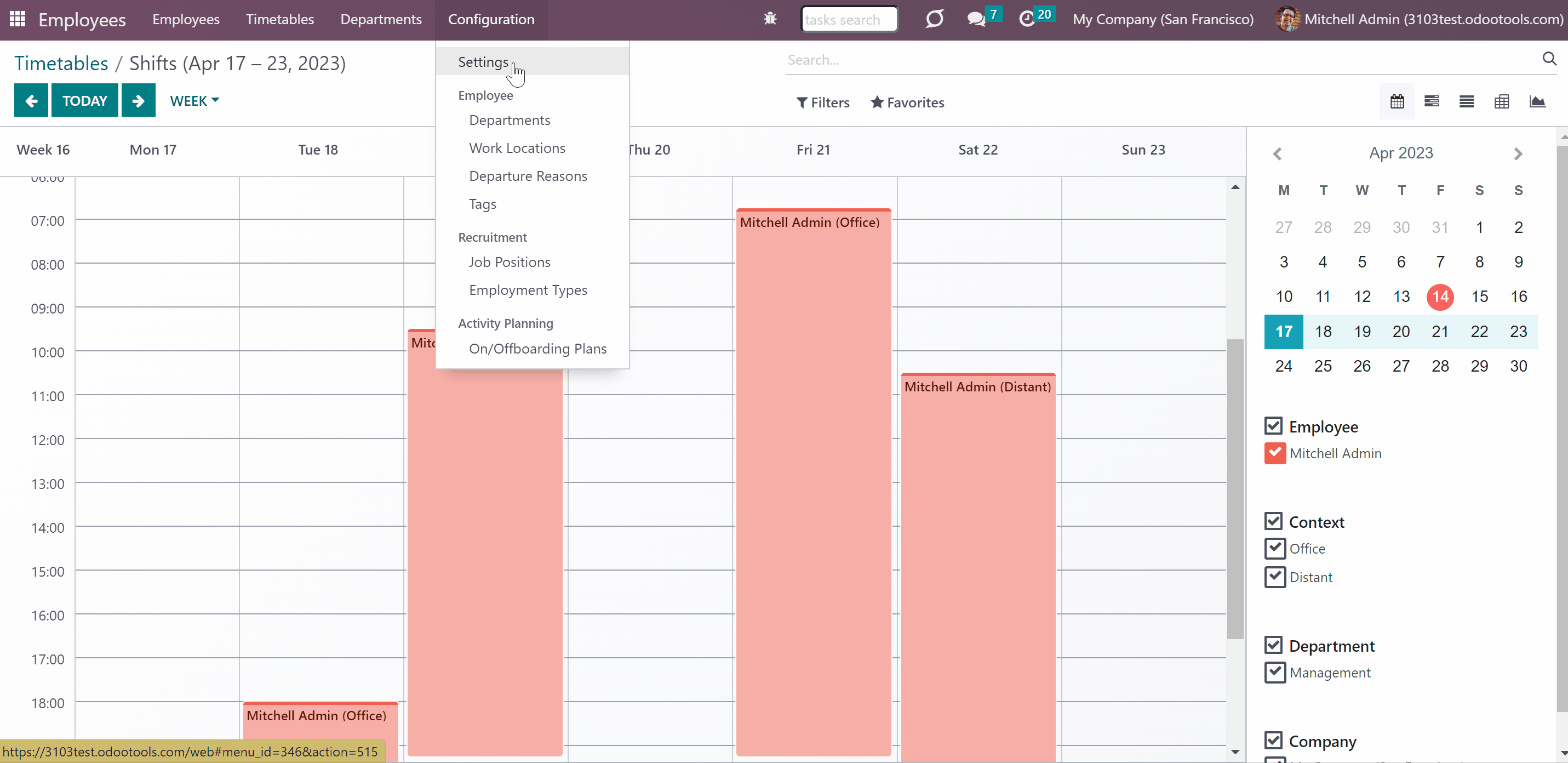The width and height of the screenshot is (1568, 763).
Task: Choose Job Positions menu entry
Action: pyautogui.click(x=510, y=262)
